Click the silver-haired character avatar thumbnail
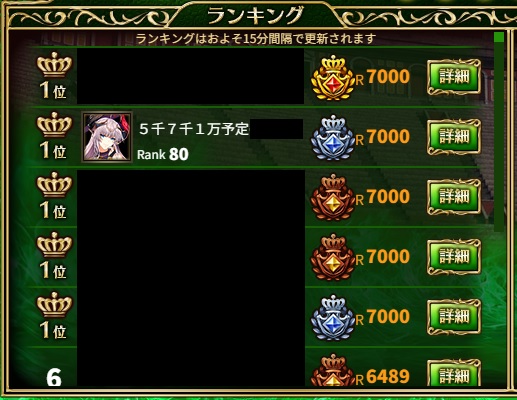 [107, 137]
